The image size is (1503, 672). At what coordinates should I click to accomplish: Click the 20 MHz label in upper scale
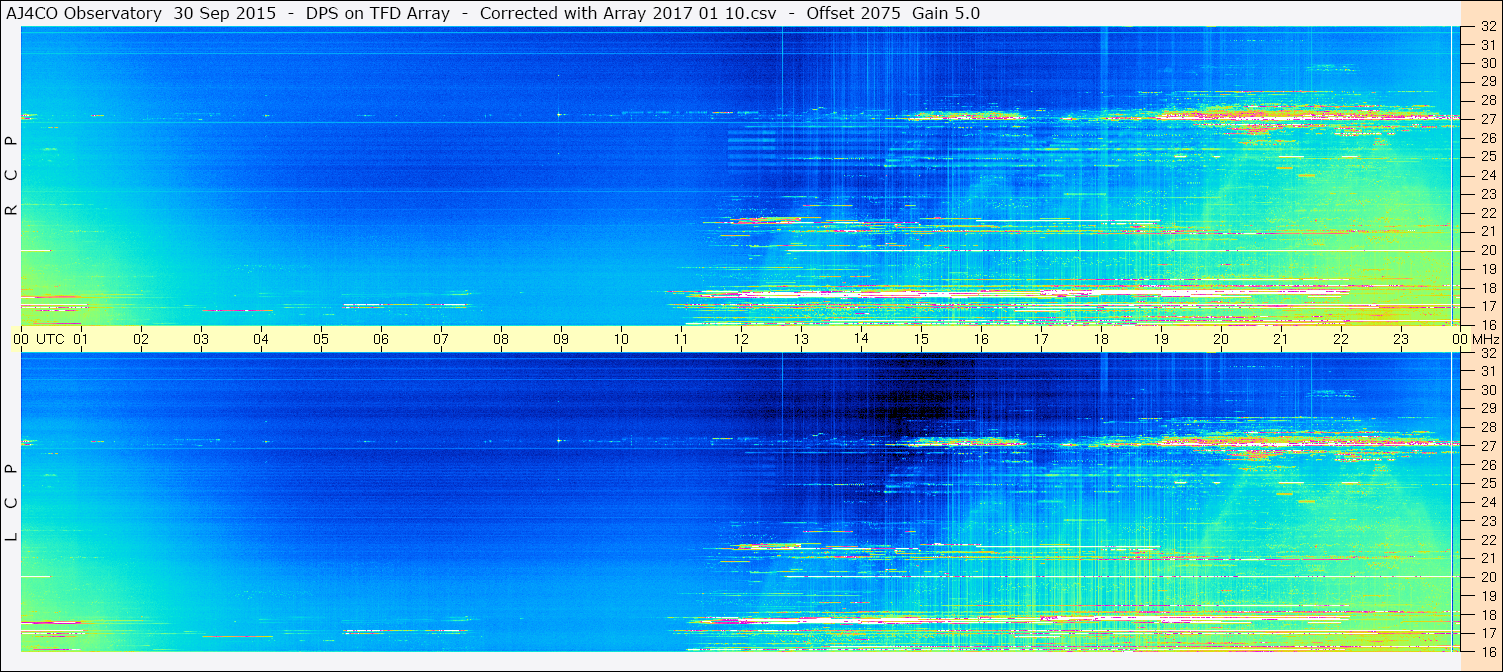click(x=1487, y=250)
